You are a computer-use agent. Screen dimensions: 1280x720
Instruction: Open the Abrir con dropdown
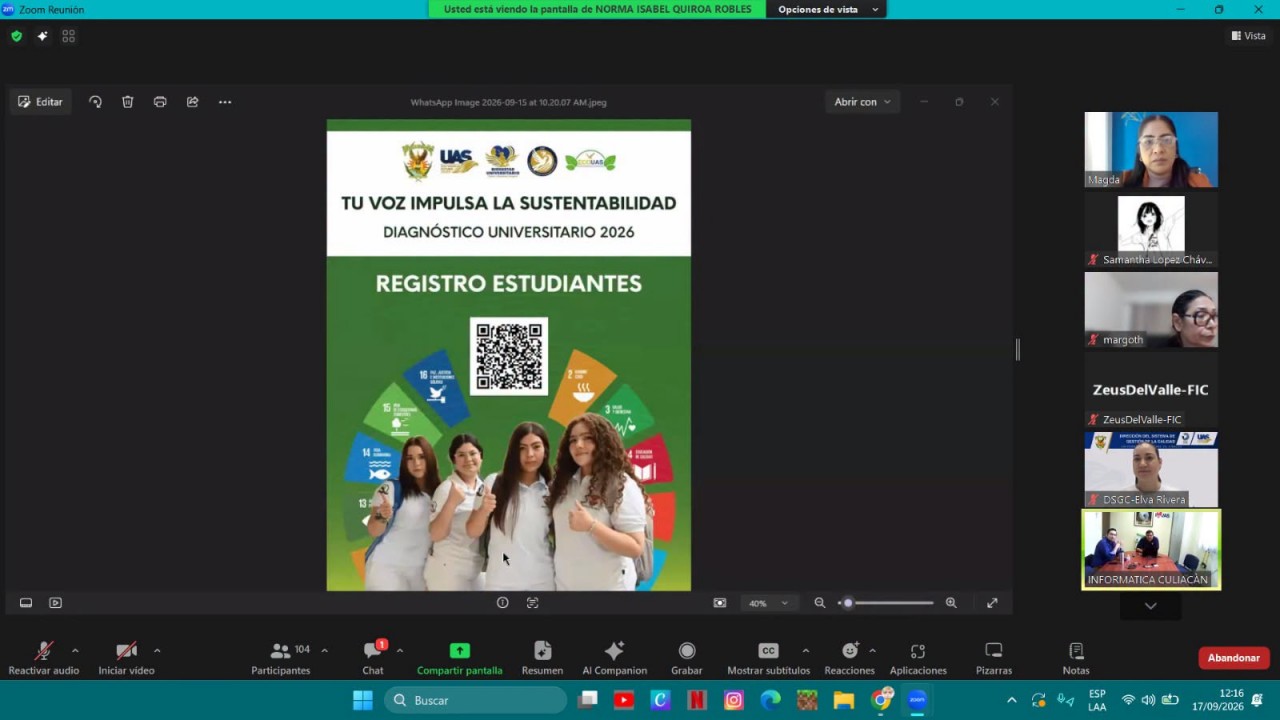(862, 102)
